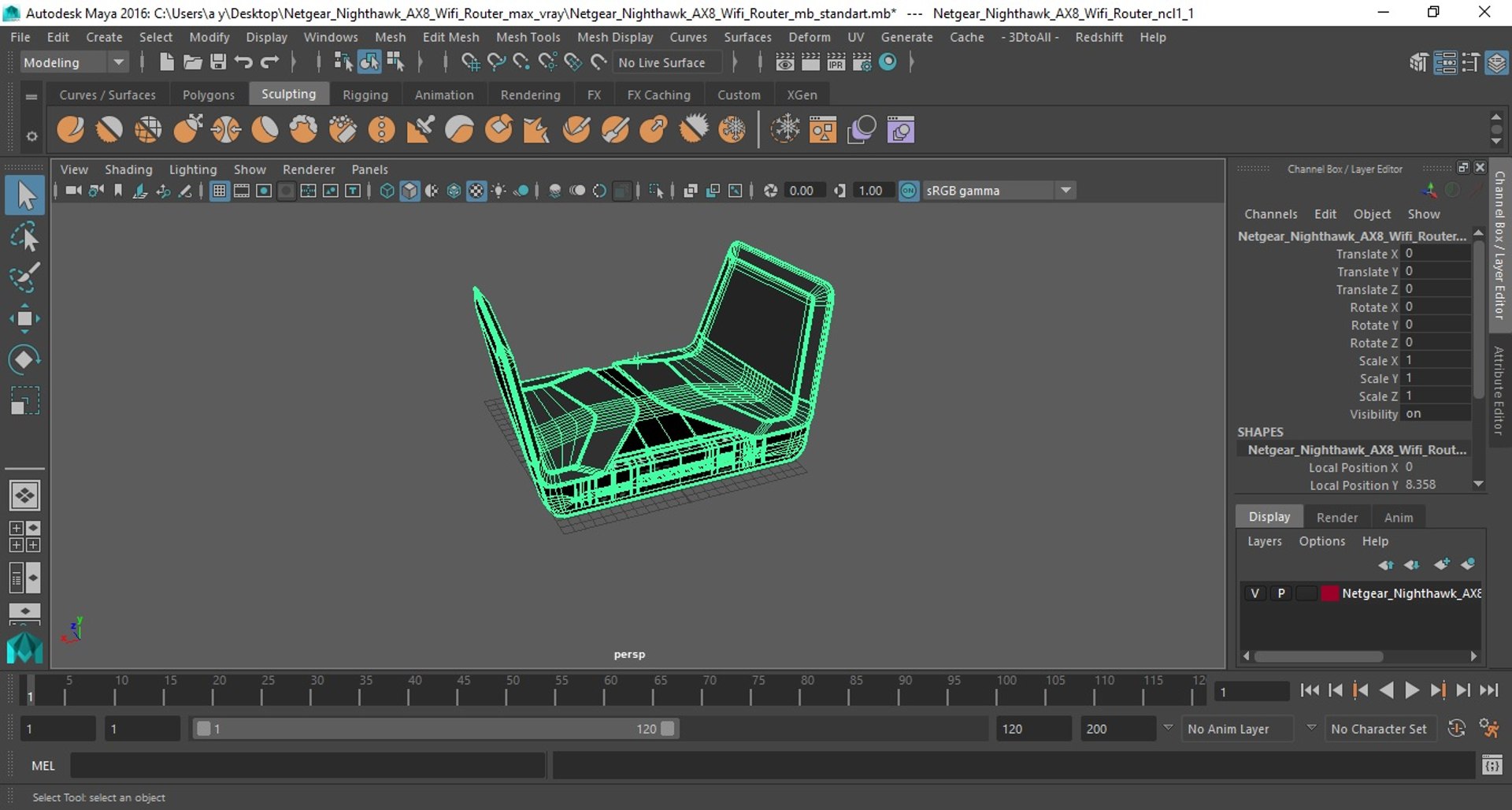Switch to the Polygons shelf tab
The image size is (1512, 810).
[208, 95]
